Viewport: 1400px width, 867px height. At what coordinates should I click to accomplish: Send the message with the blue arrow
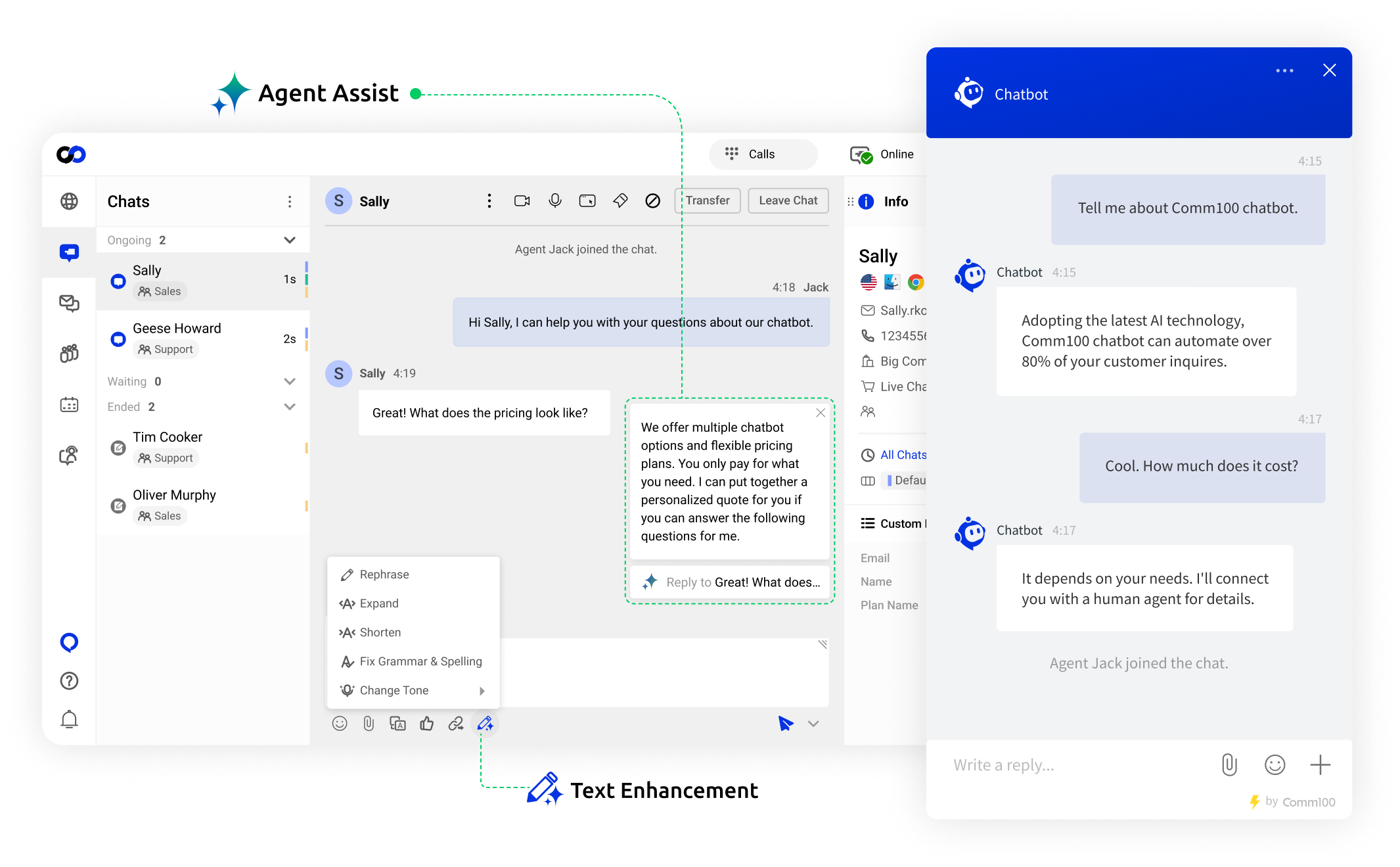coord(786,724)
